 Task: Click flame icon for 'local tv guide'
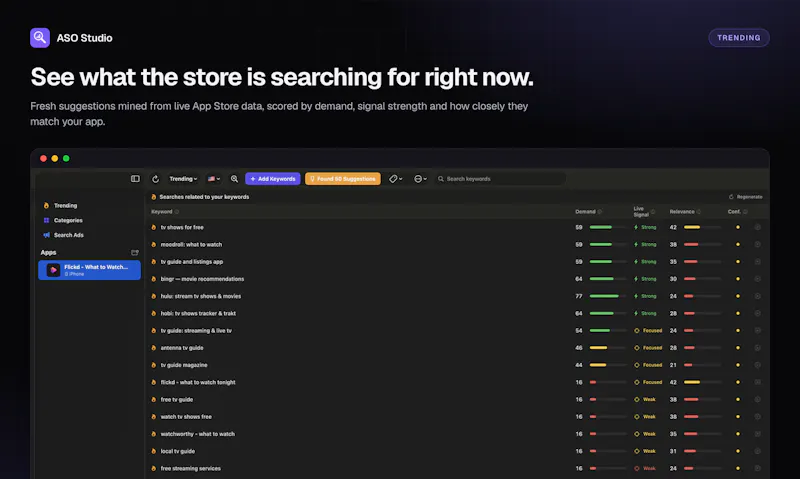[154, 451]
